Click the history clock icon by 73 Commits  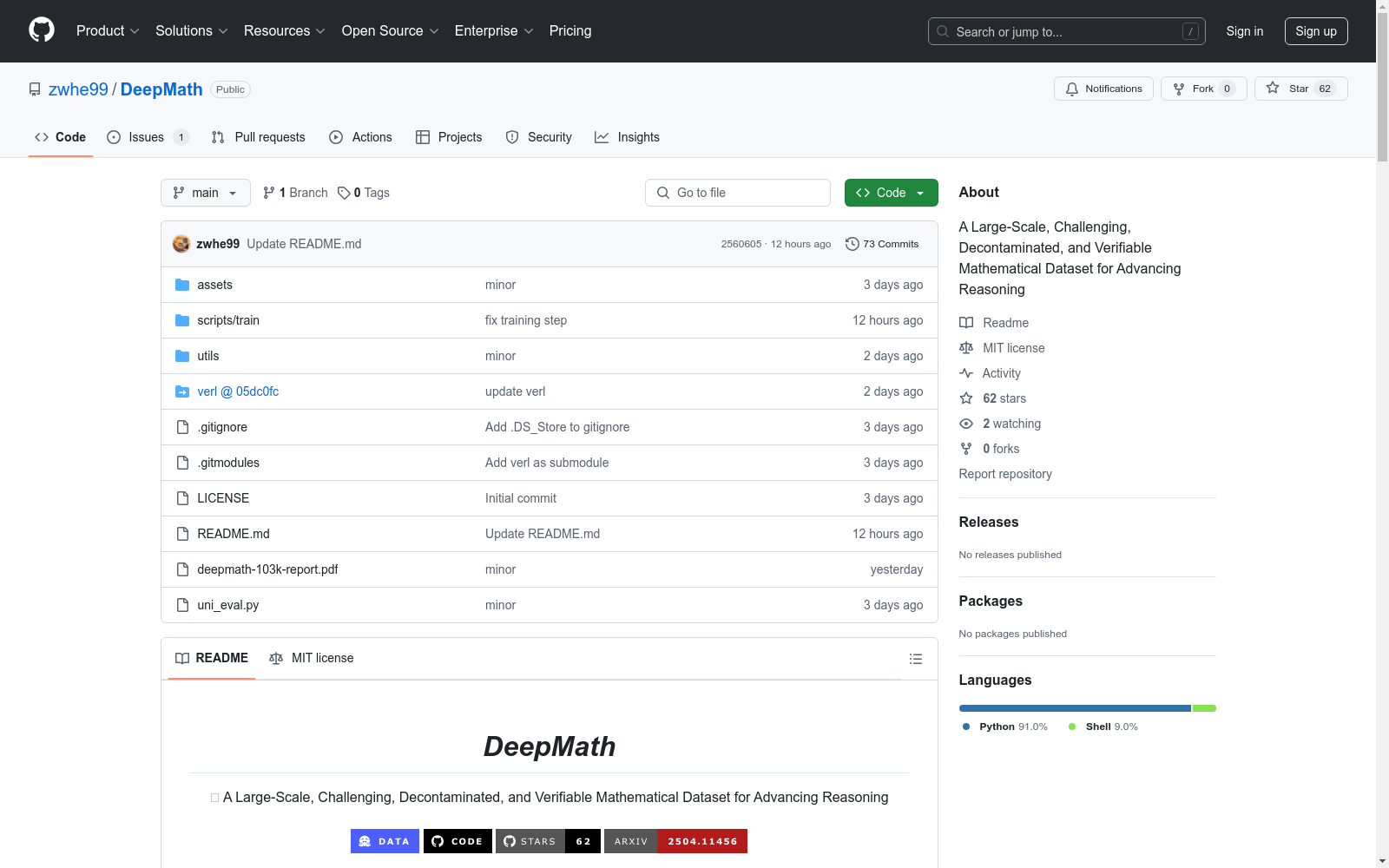point(852,244)
